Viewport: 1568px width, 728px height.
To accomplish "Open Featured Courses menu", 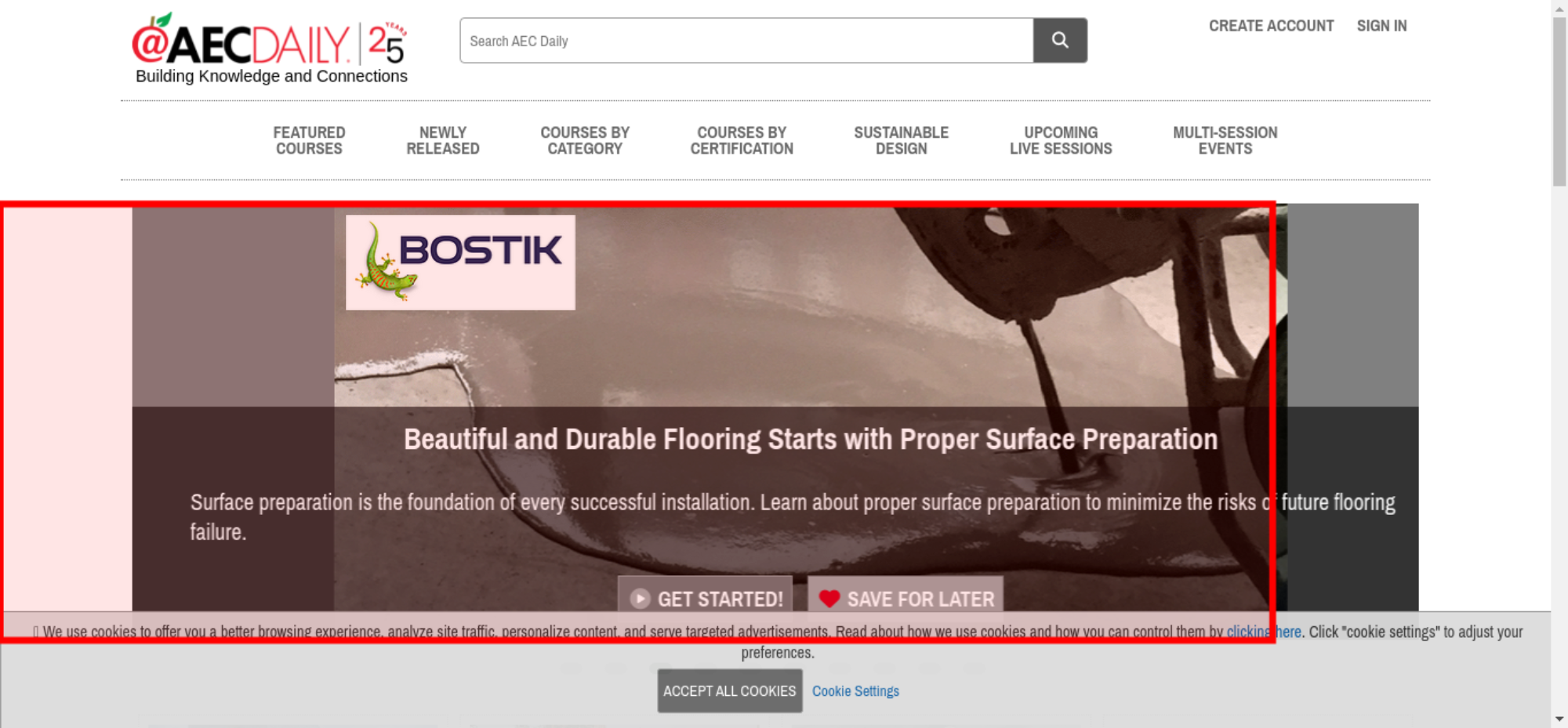I will tap(309, 140).
